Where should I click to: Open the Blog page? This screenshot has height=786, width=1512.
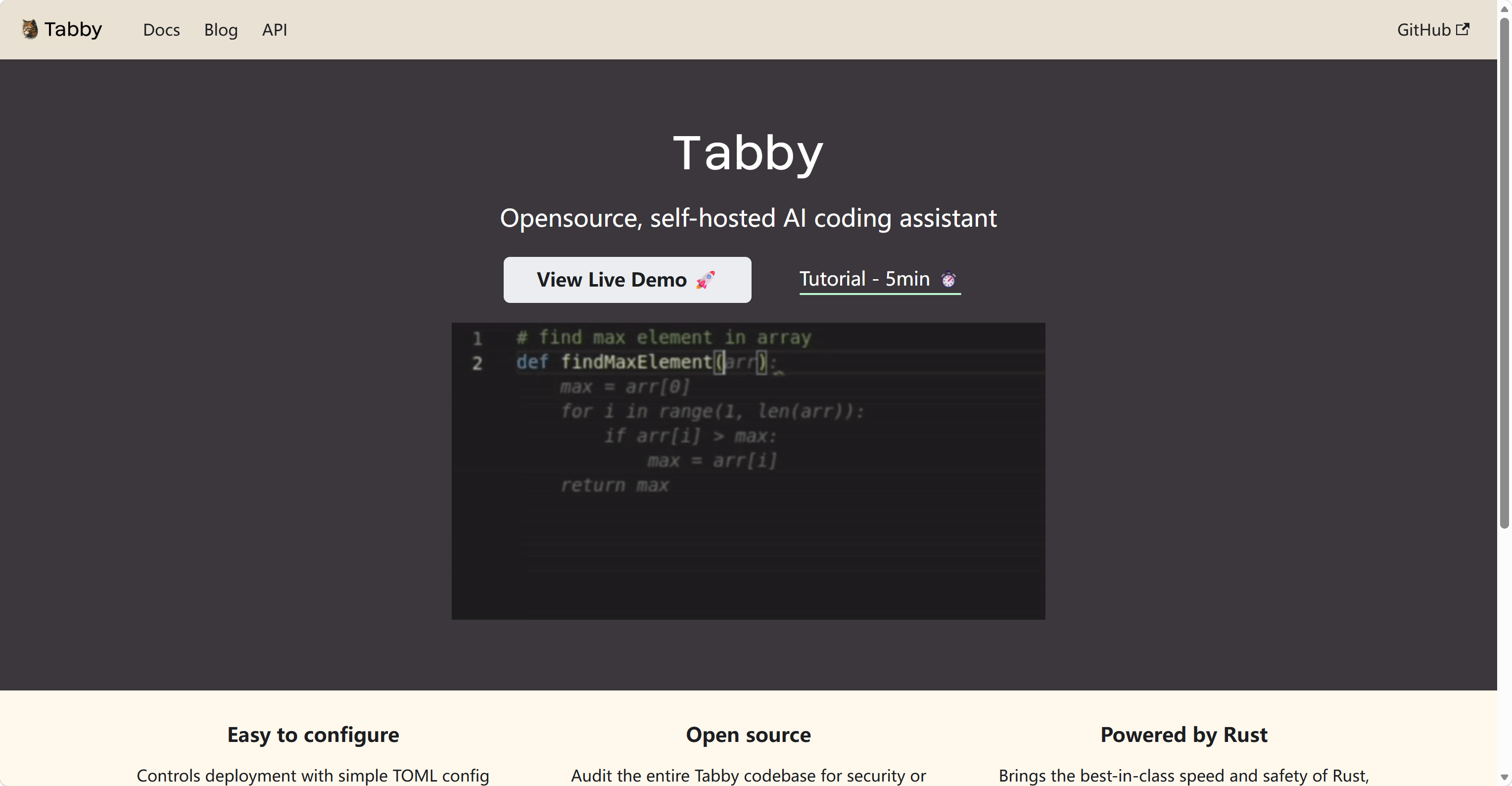221,30
